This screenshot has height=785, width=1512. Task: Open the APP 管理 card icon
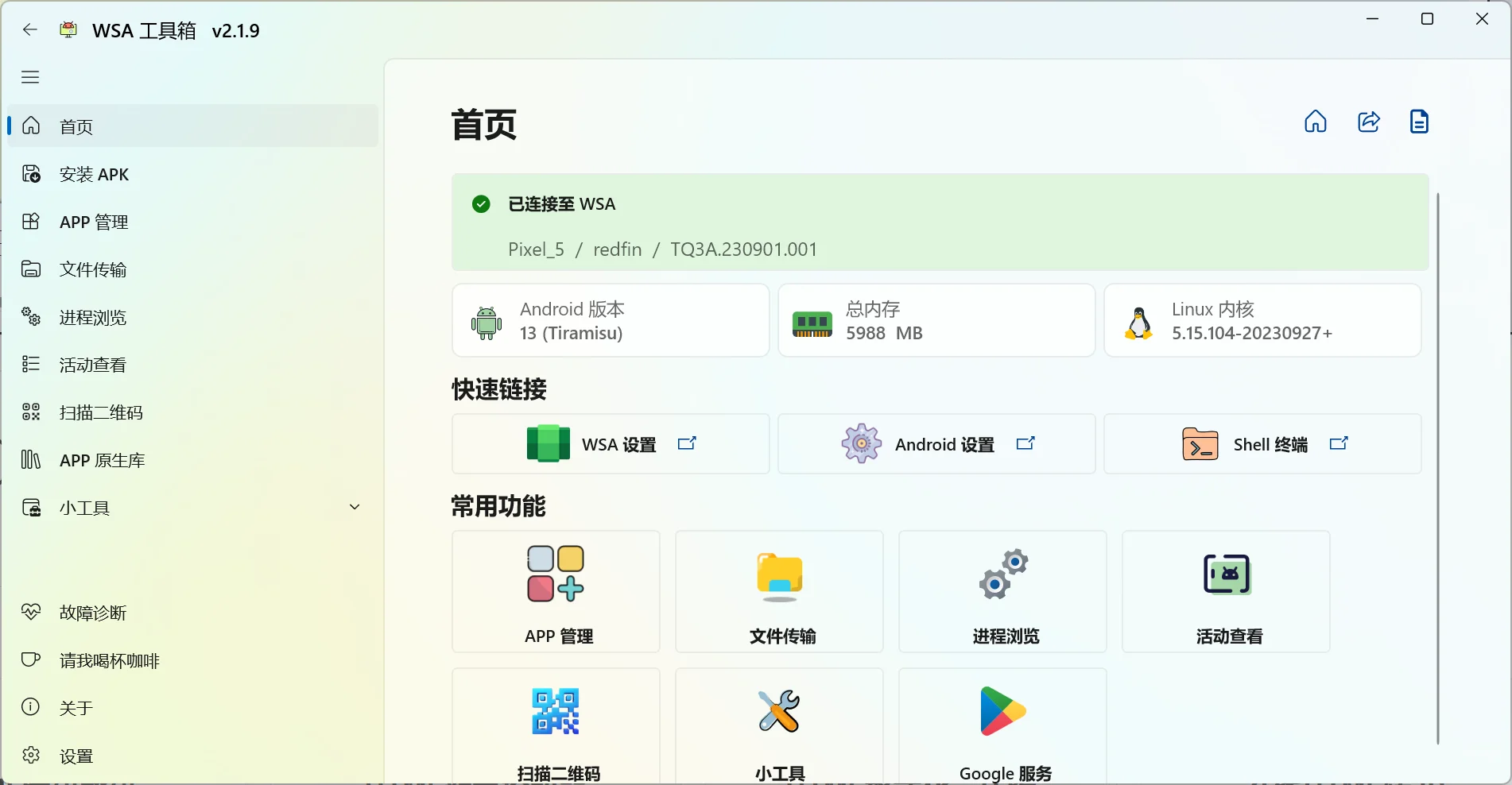(555, 574)
